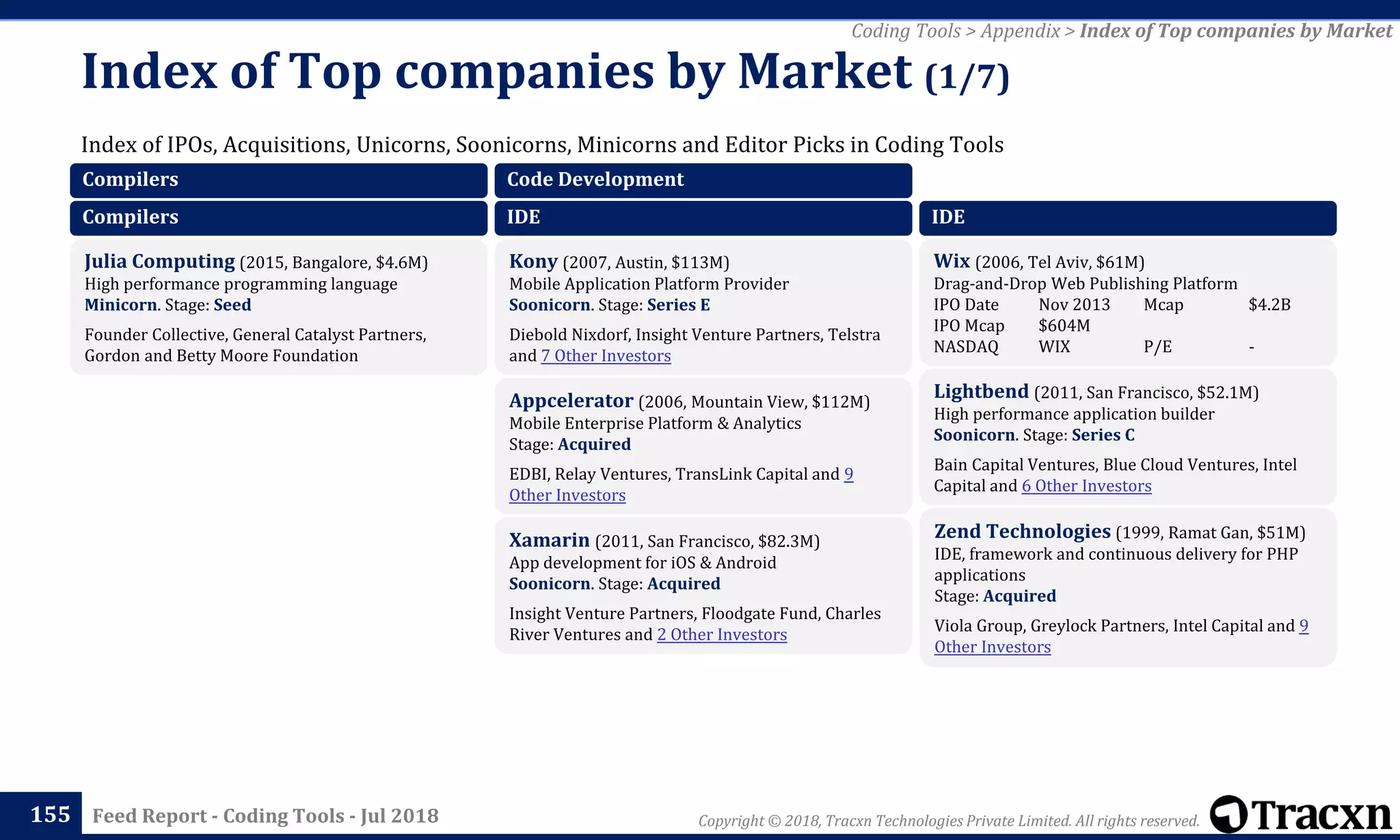Screen dimensions: 1400x840
Task: Click Xamarin's App development description
Action: (x=643, y=563)
